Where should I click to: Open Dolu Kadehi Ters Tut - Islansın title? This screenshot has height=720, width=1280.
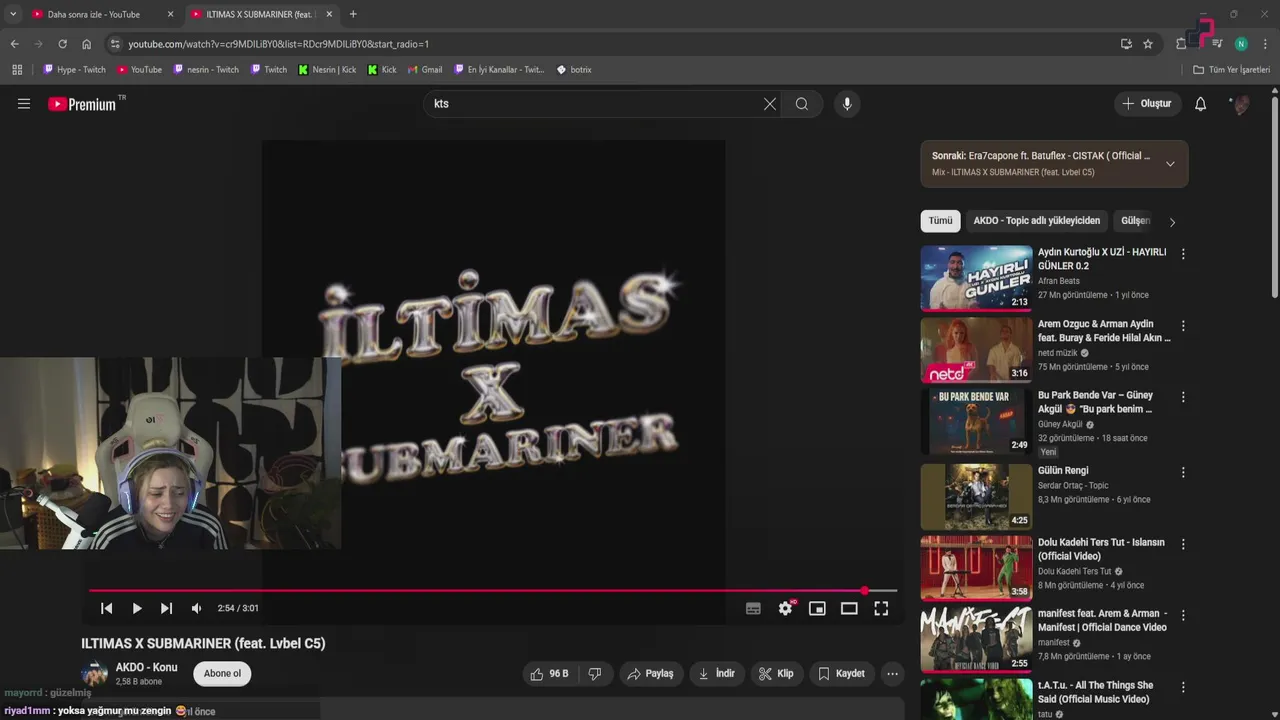tap(1101, 549)
